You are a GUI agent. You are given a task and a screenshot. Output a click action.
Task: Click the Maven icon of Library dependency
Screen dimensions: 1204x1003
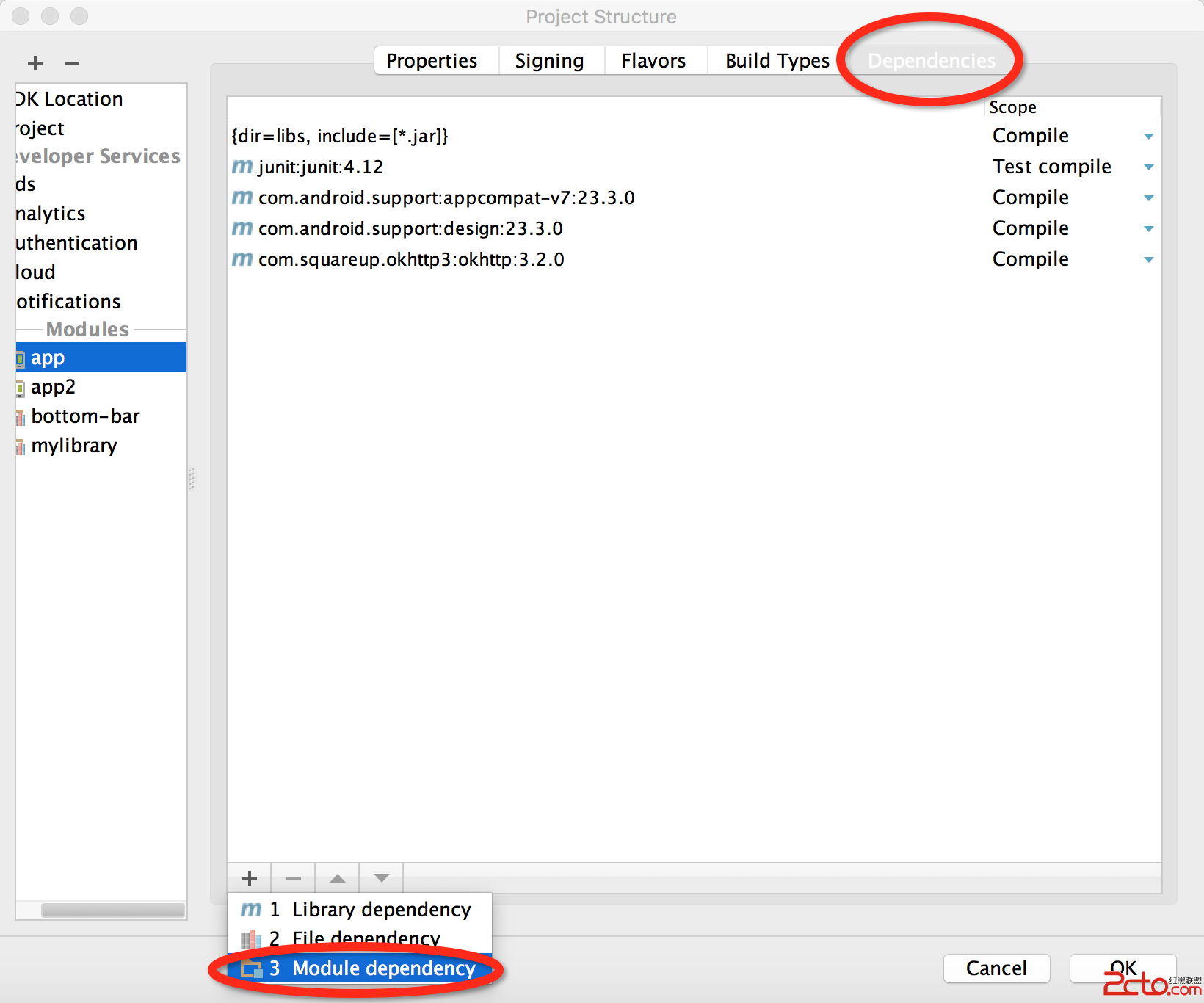click(251, 910)
